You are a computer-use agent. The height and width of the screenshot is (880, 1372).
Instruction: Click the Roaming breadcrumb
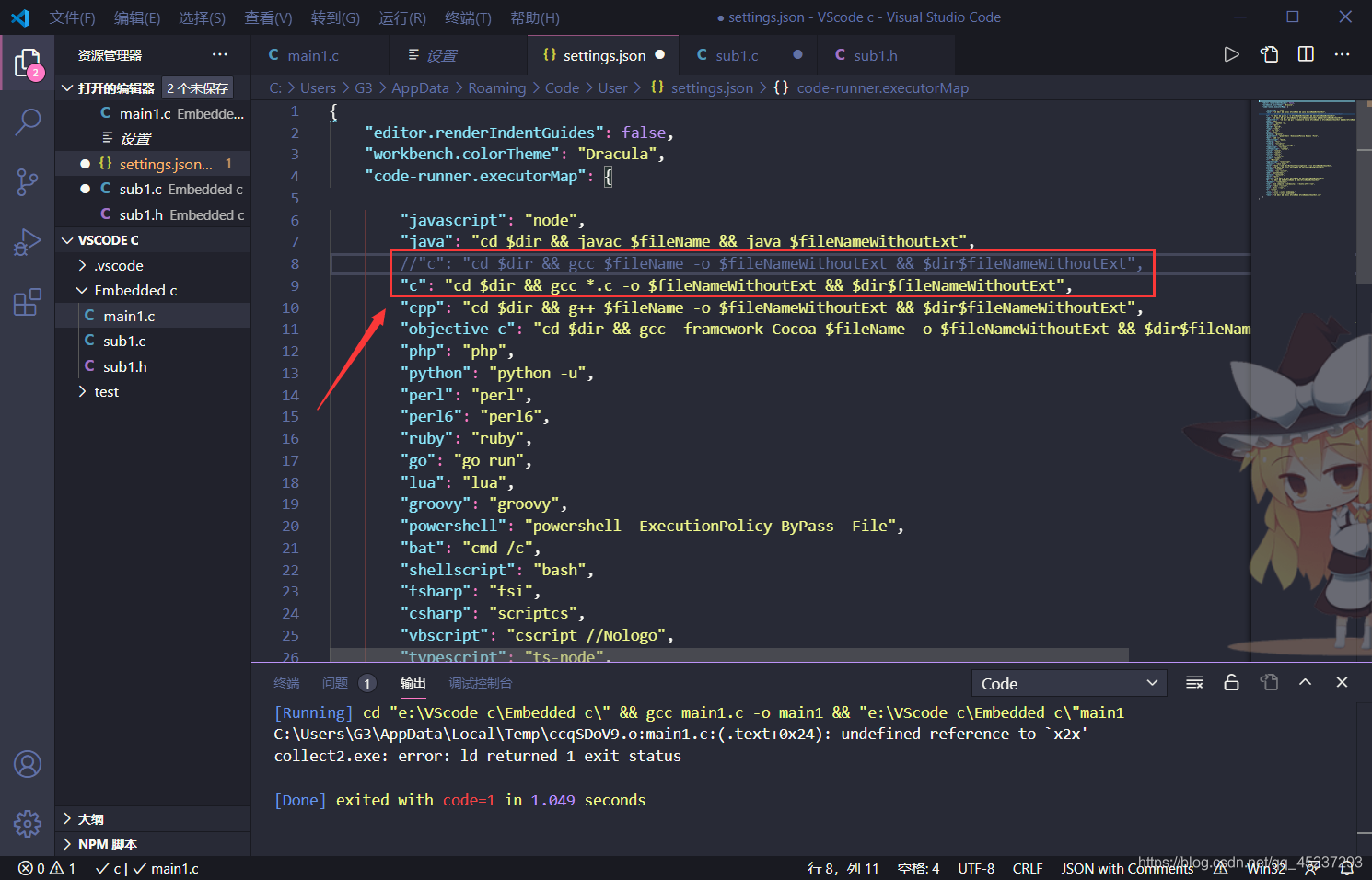pyautogui.click(x=496, y=88)
